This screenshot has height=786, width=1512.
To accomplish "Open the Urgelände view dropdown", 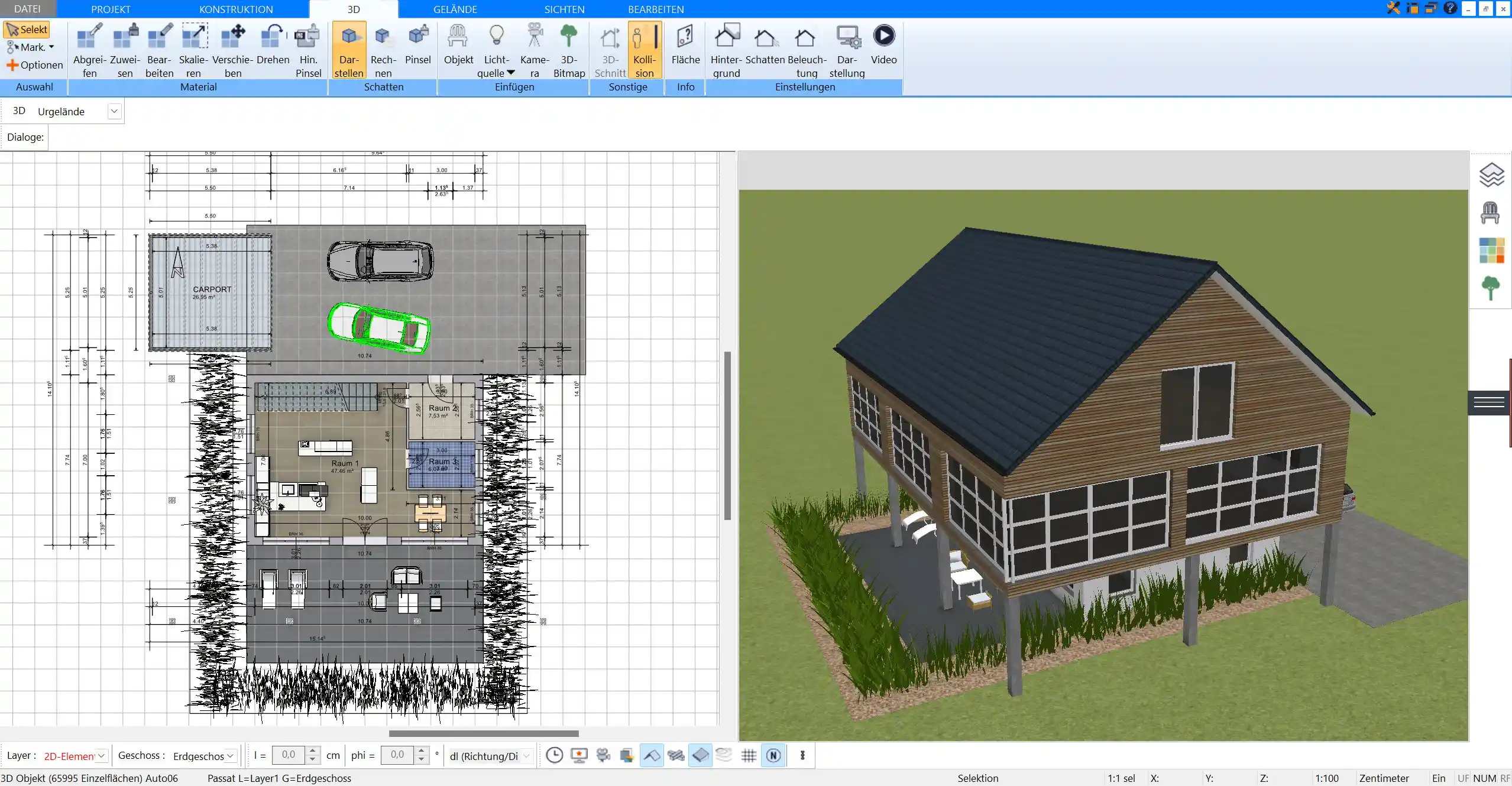I will (114, 111).
